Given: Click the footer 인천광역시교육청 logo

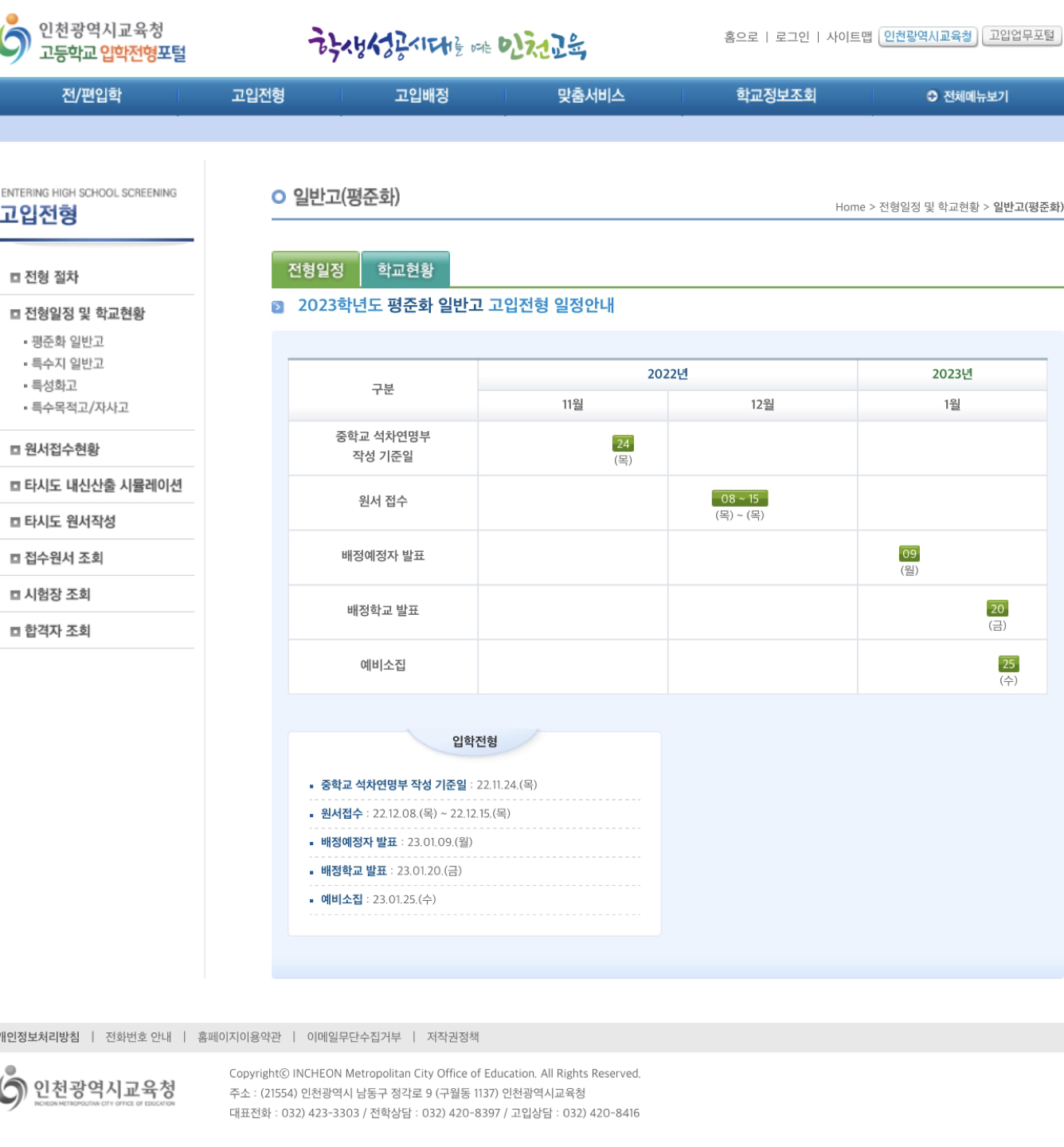Looking at the screenshot, I should [x=89, y=1089].
